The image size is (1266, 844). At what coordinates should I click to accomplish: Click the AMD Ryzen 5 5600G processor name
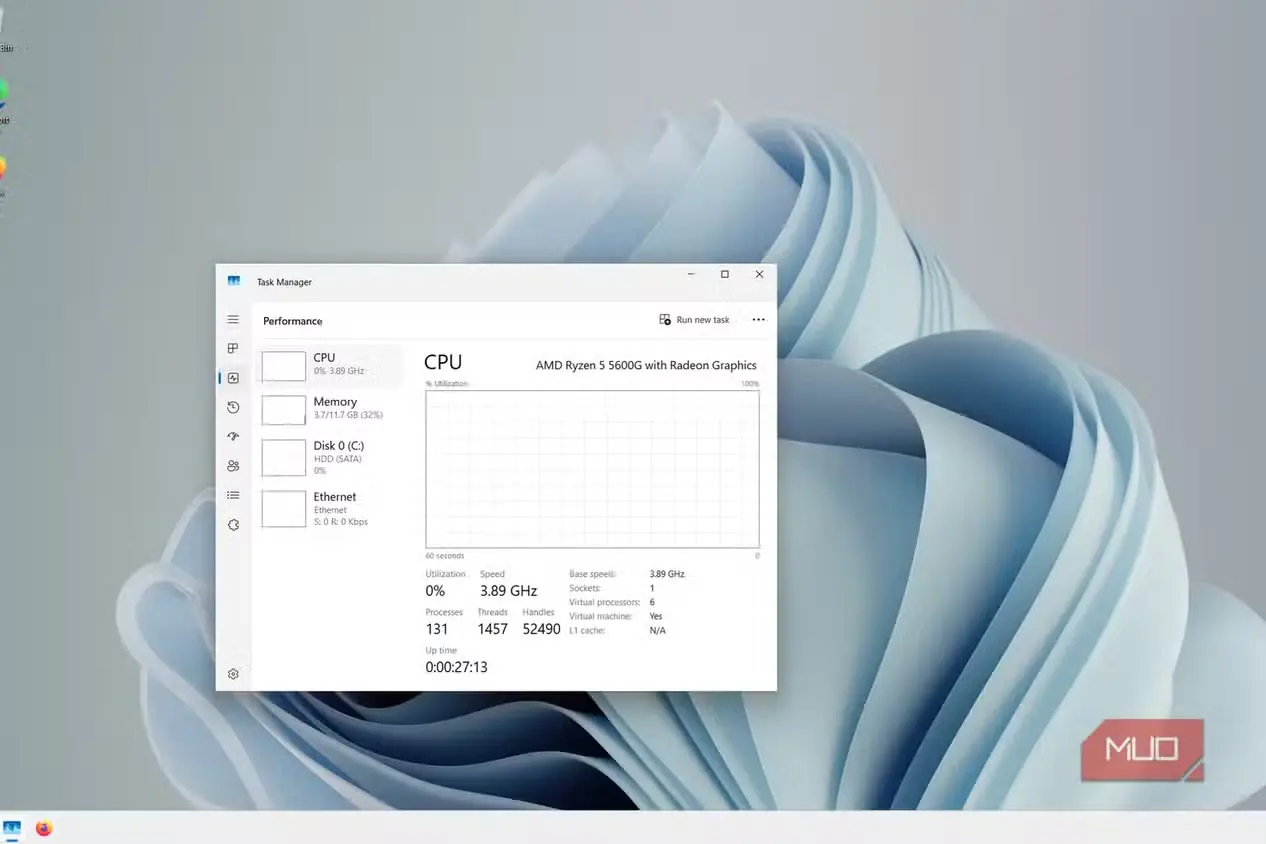pos(646,365)
